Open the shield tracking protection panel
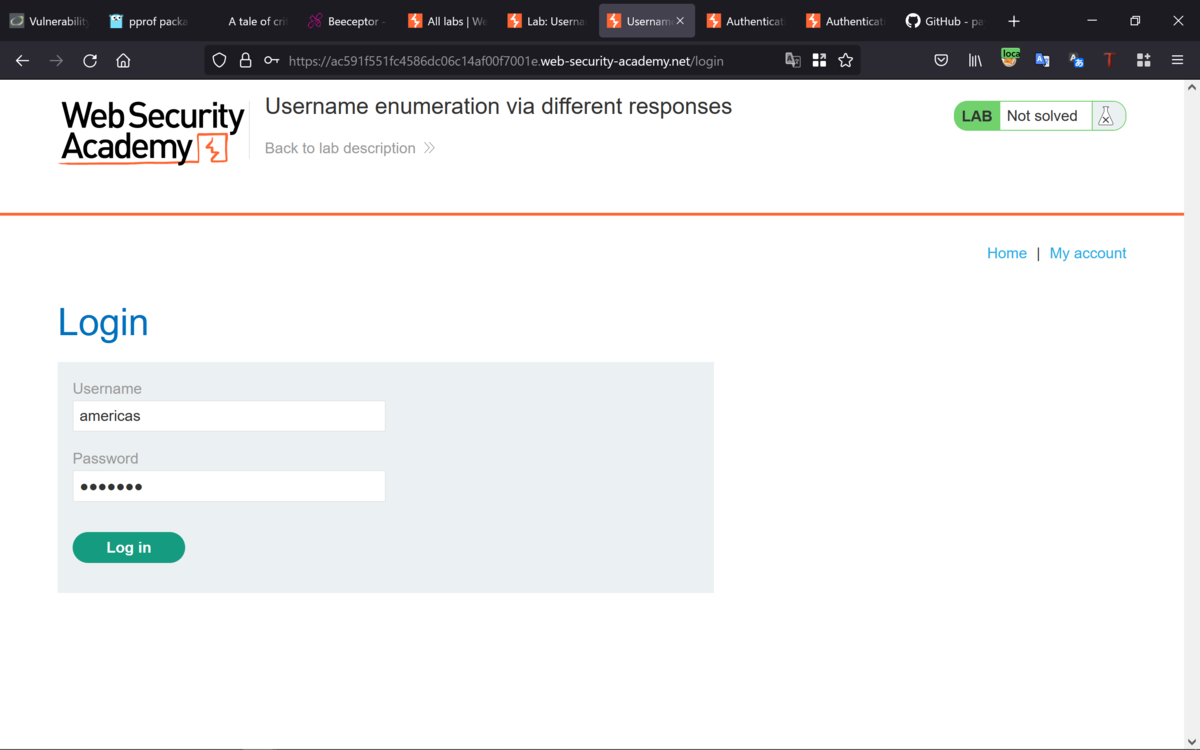1200x750 pixels. pyautogui.click(x=219, y=61)
